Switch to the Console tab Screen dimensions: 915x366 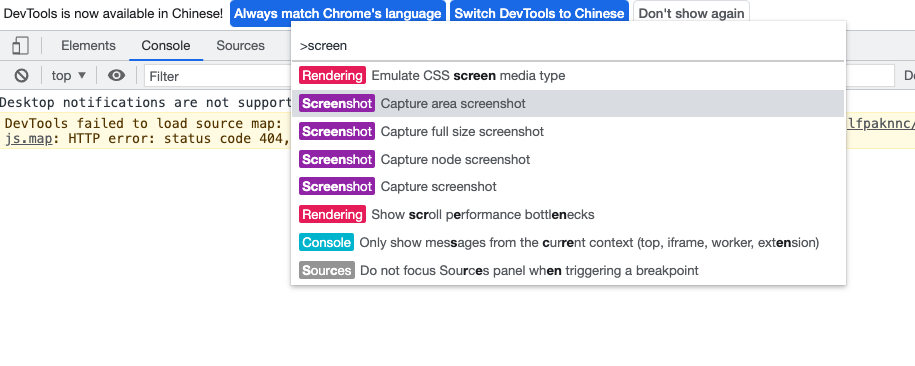[166, 46]
